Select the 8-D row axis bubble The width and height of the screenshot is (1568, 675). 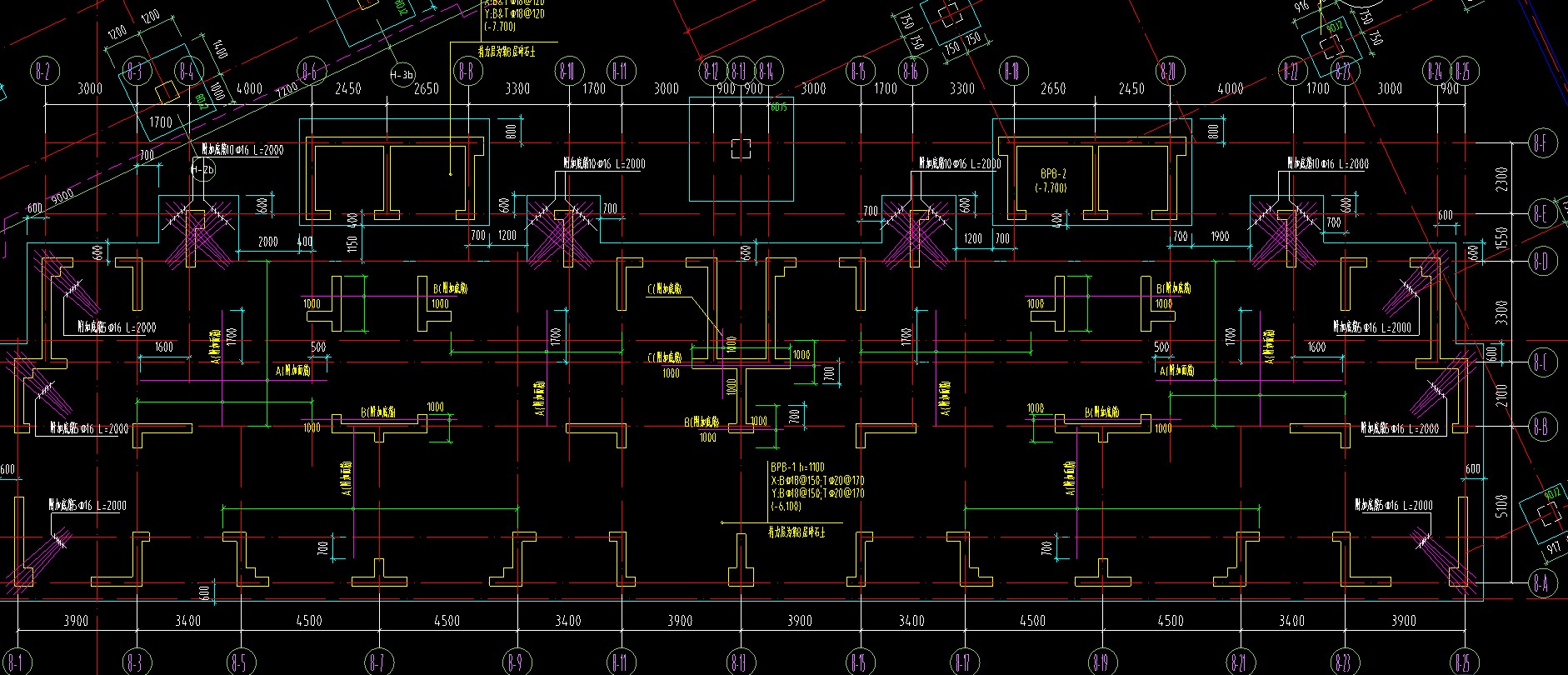[1541, 261]
